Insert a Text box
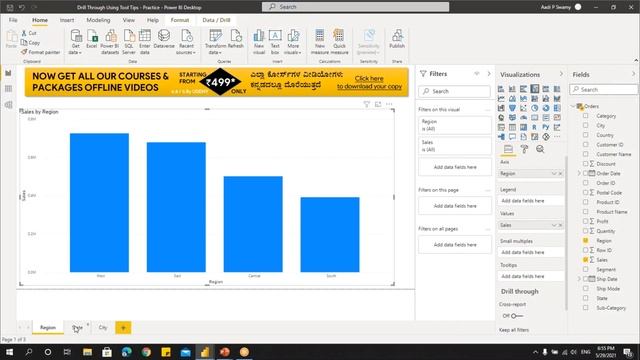This screenshot has width=640, height=360. 275,42
